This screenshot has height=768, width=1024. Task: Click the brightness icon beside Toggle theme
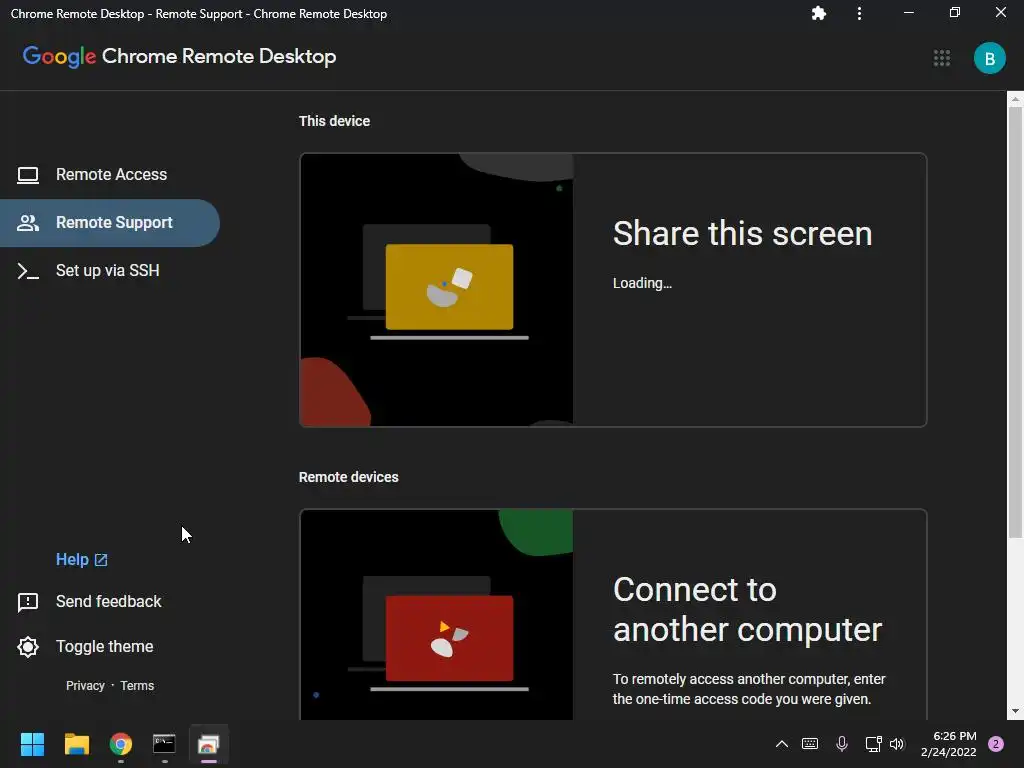pyautogui.click(x=28, y=647)
